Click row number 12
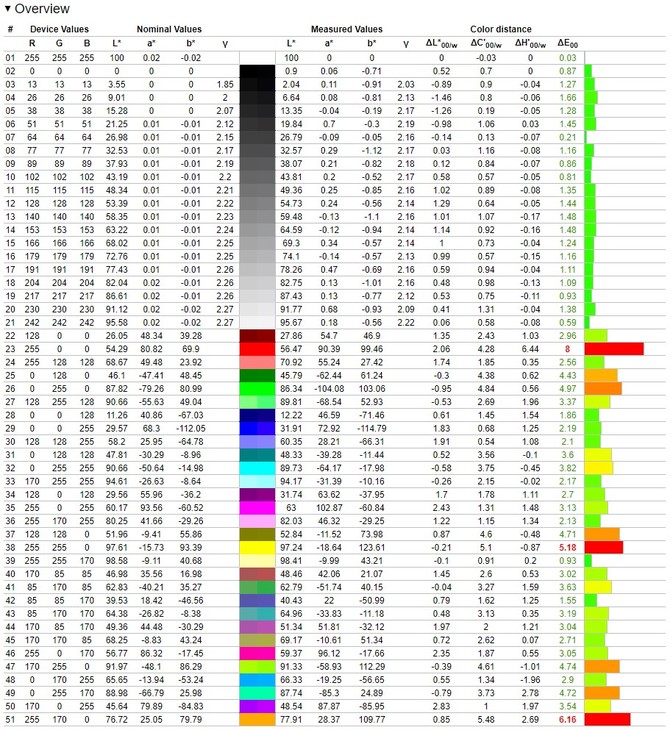 [x=10, y=203]
